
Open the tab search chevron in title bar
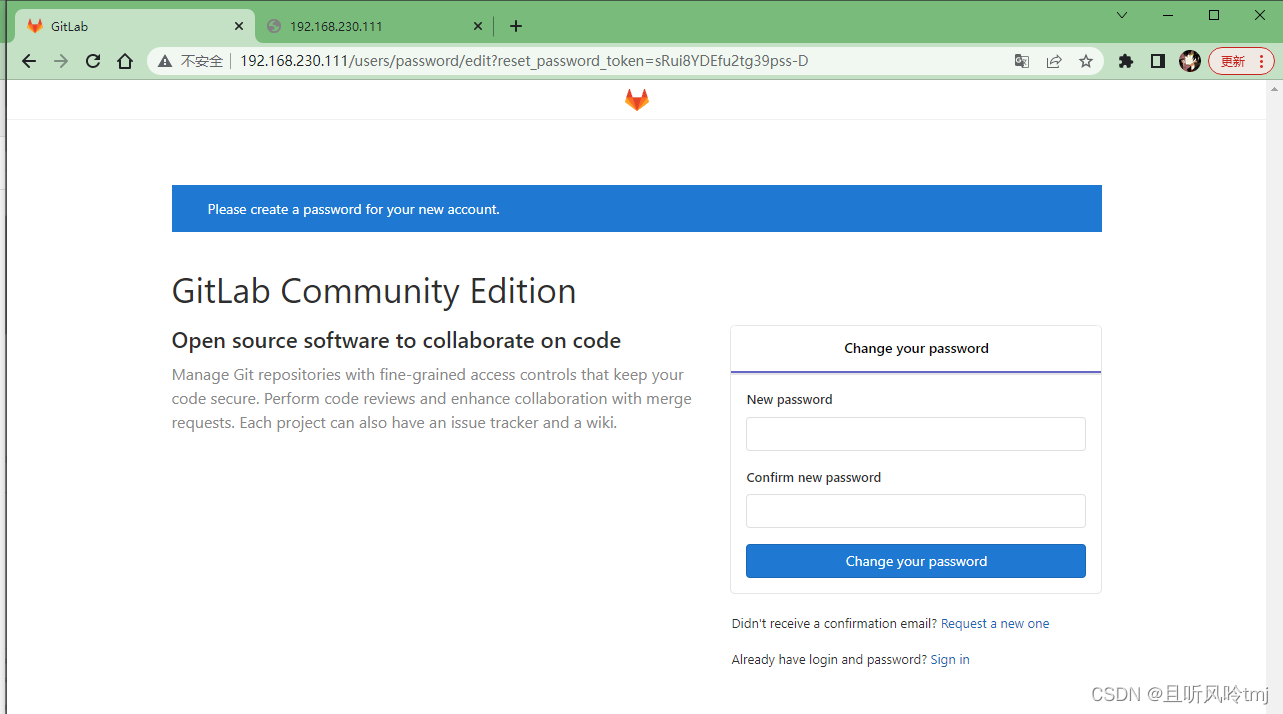click(1122, 15)
